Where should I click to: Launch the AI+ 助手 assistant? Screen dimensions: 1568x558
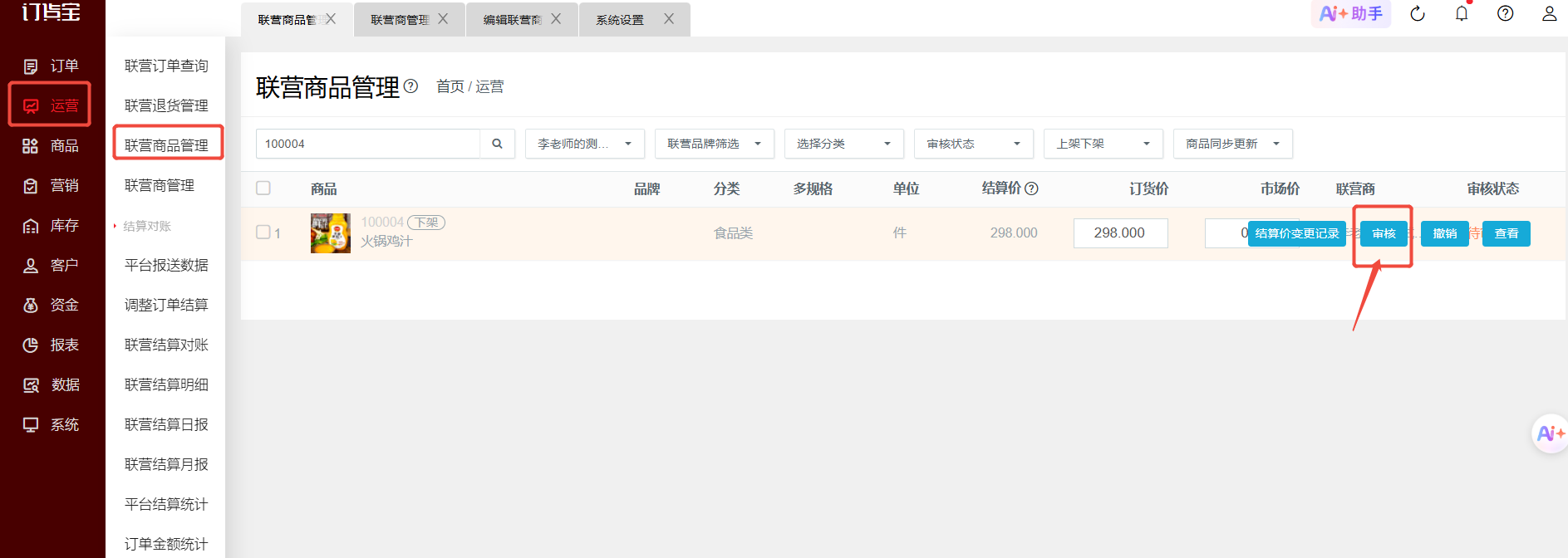point(1351,13)
